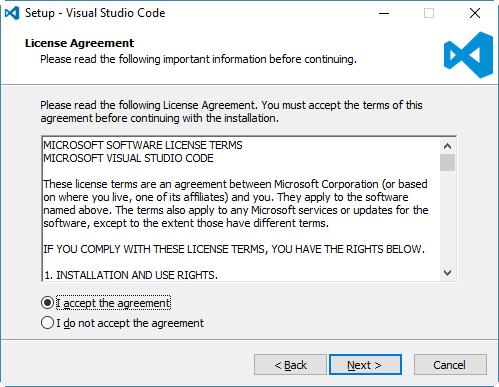
Task: Click the "1. INSTALLATION AND USE RIGHTS." line
Action: click(131, 275)
